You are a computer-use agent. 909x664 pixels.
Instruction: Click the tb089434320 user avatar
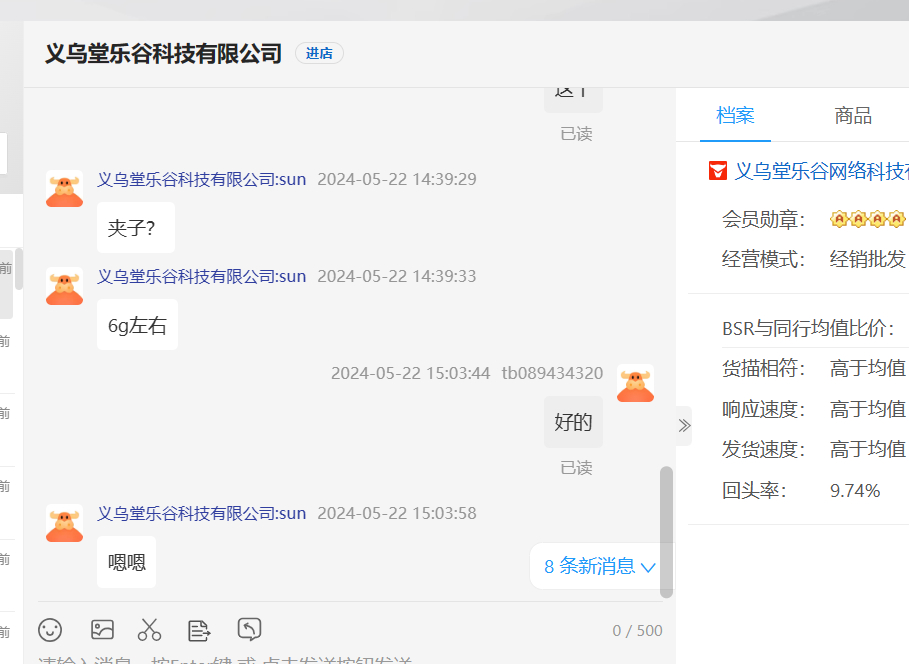635,383
